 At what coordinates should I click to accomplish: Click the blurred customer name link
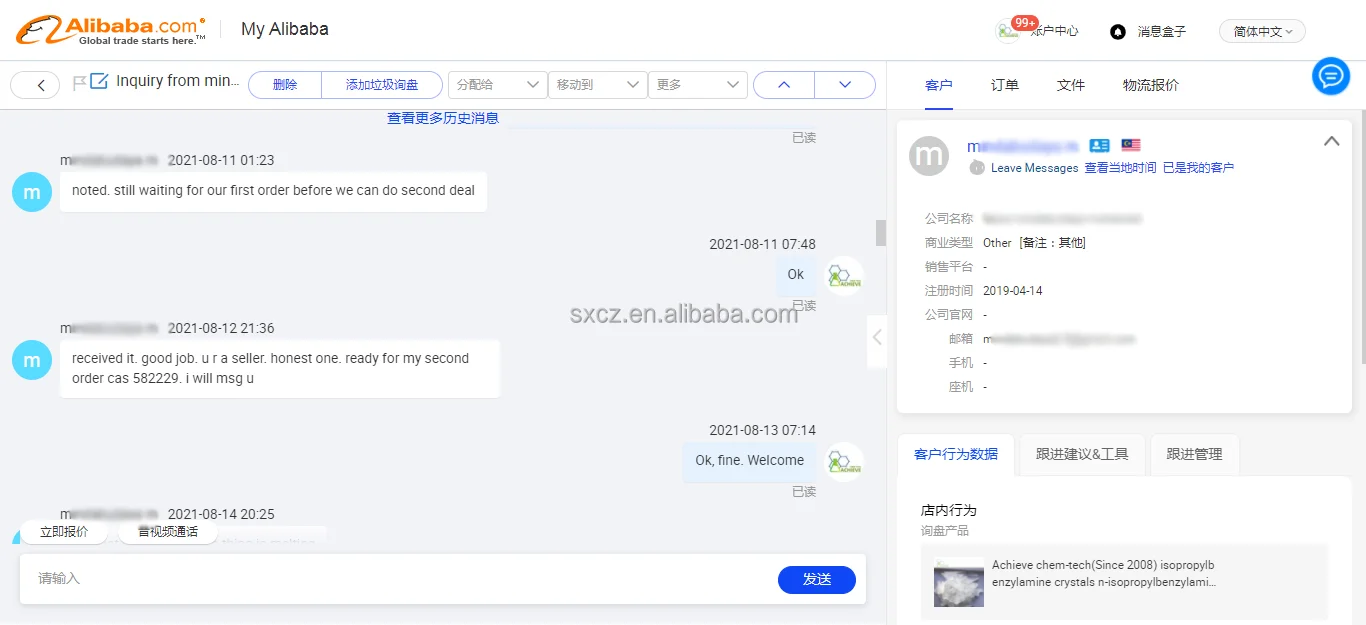click(x=1022, y=146)
